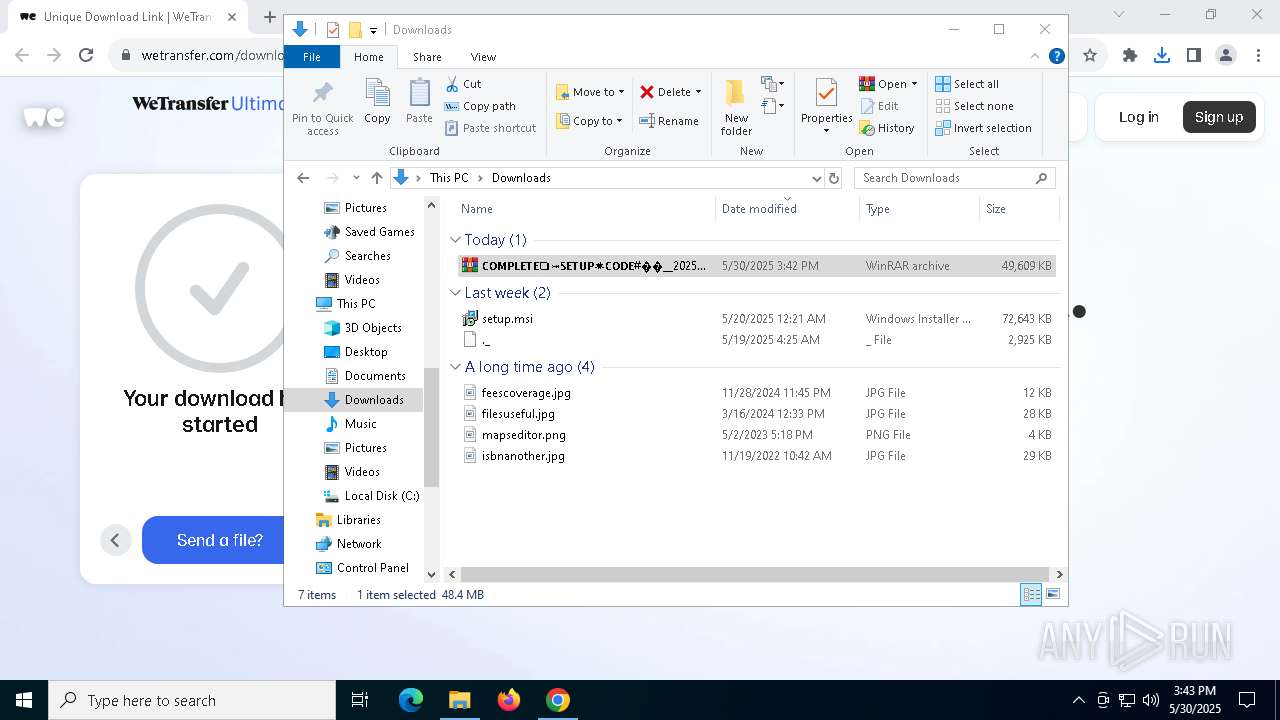The image size is (1280, 720).
Task: Open Chrome extensions puzzle icon
Action: 1129,56
